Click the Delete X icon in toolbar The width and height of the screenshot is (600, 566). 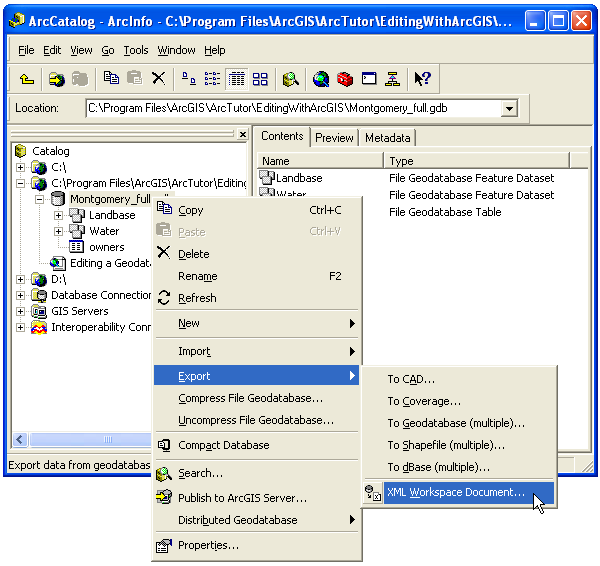[x=158, y=78]
